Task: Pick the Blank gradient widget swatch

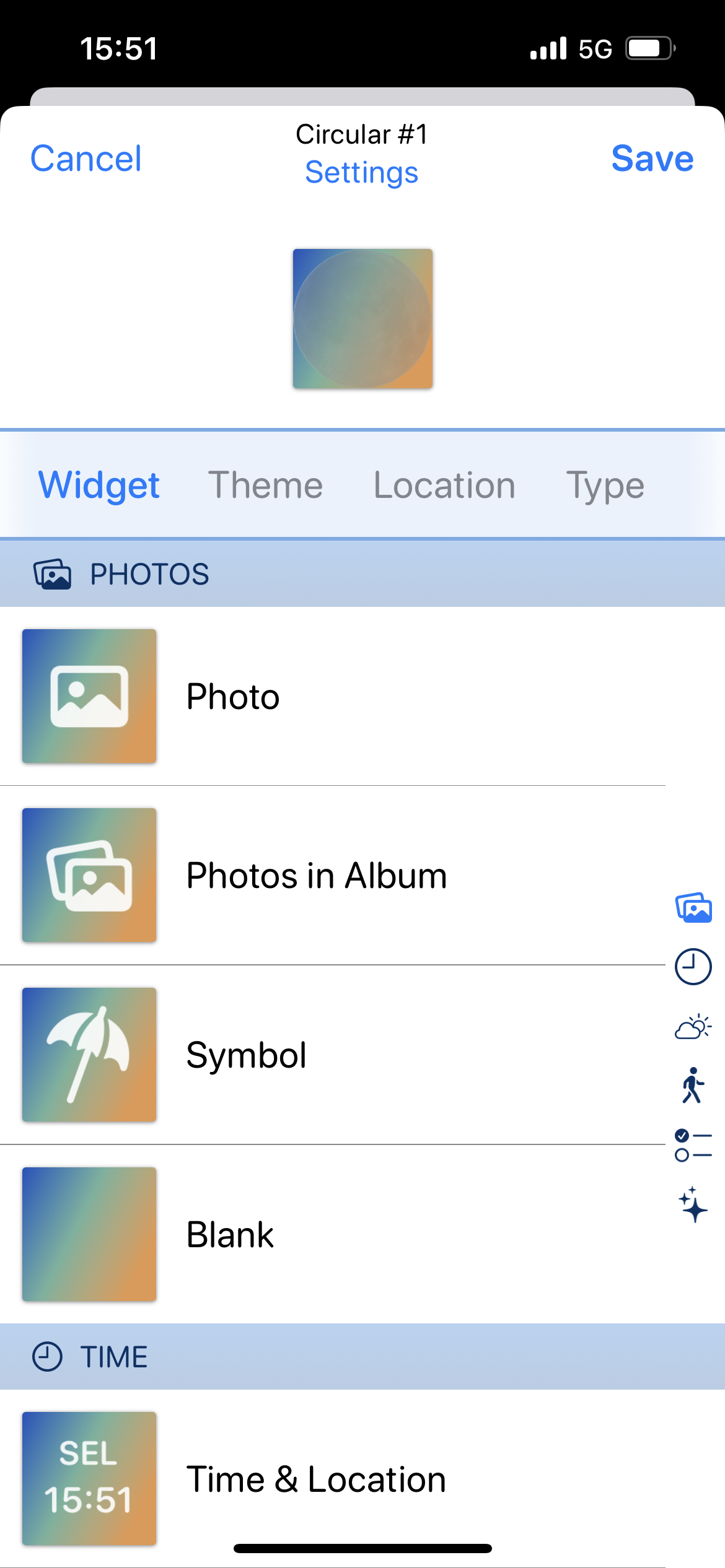Action: pyautogui.click(x=89, y=1234)
